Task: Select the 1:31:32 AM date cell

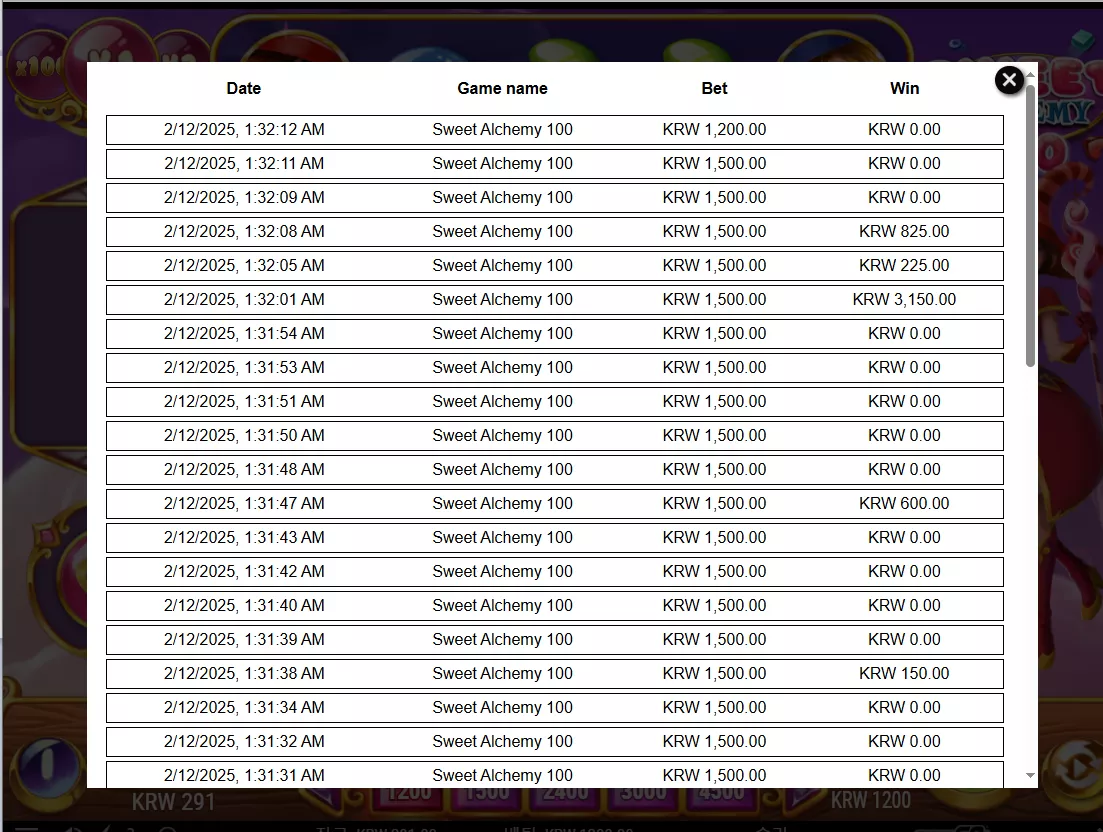Action: (x=244, y=741)
